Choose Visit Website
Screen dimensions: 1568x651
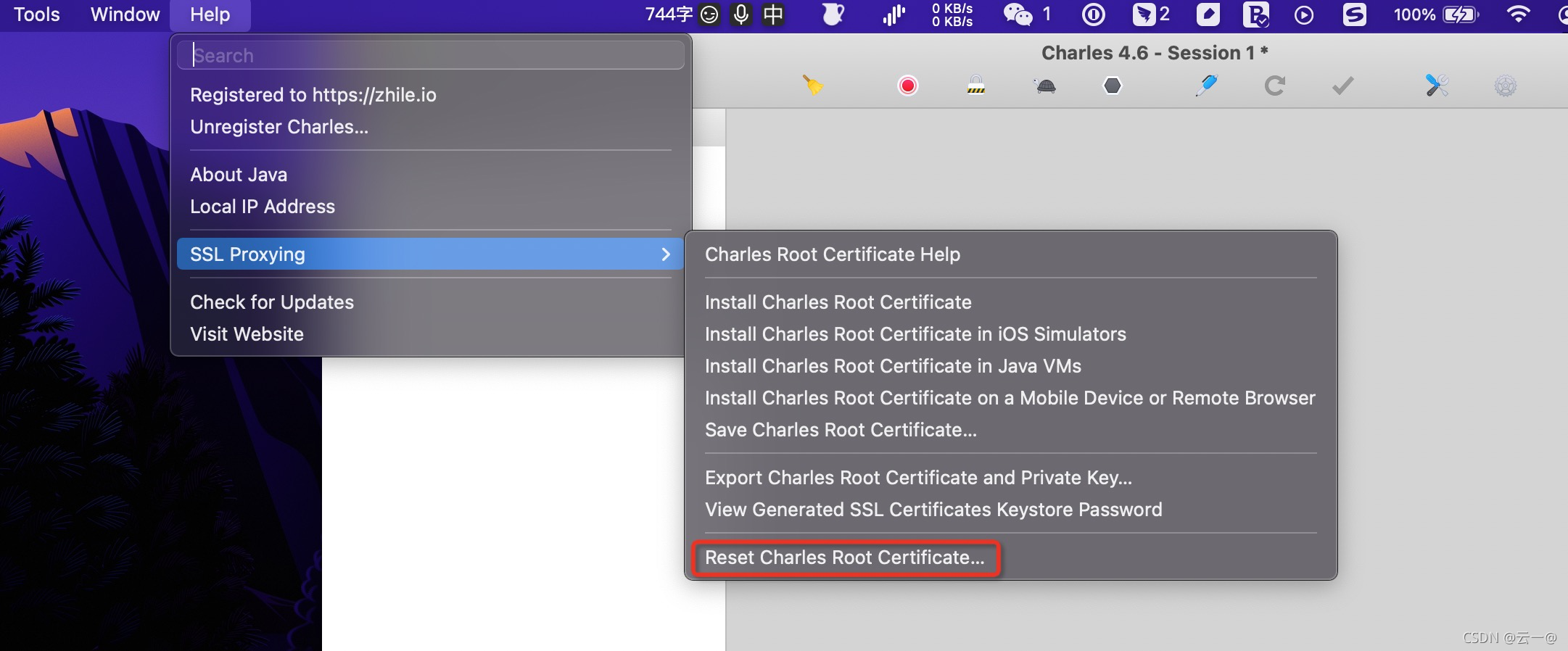pyautogui.click(x=431, y=334)
